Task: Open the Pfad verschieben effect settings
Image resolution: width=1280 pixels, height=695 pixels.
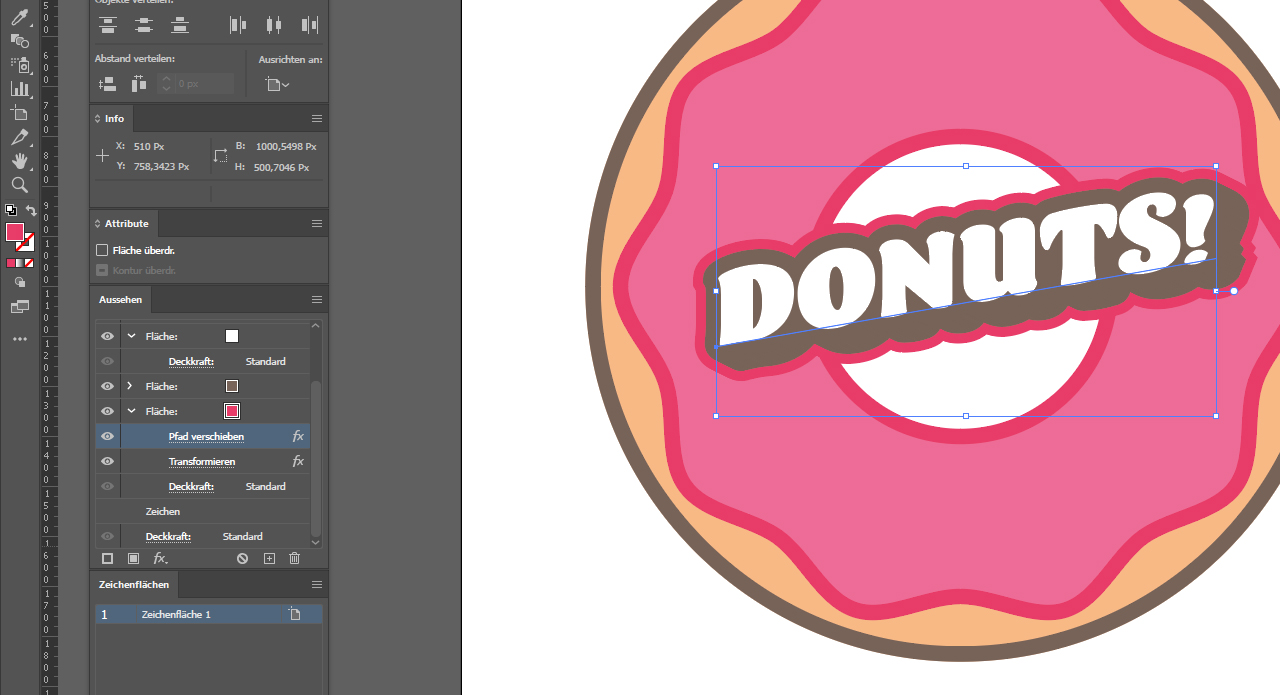Action: [x=206, y=436]
